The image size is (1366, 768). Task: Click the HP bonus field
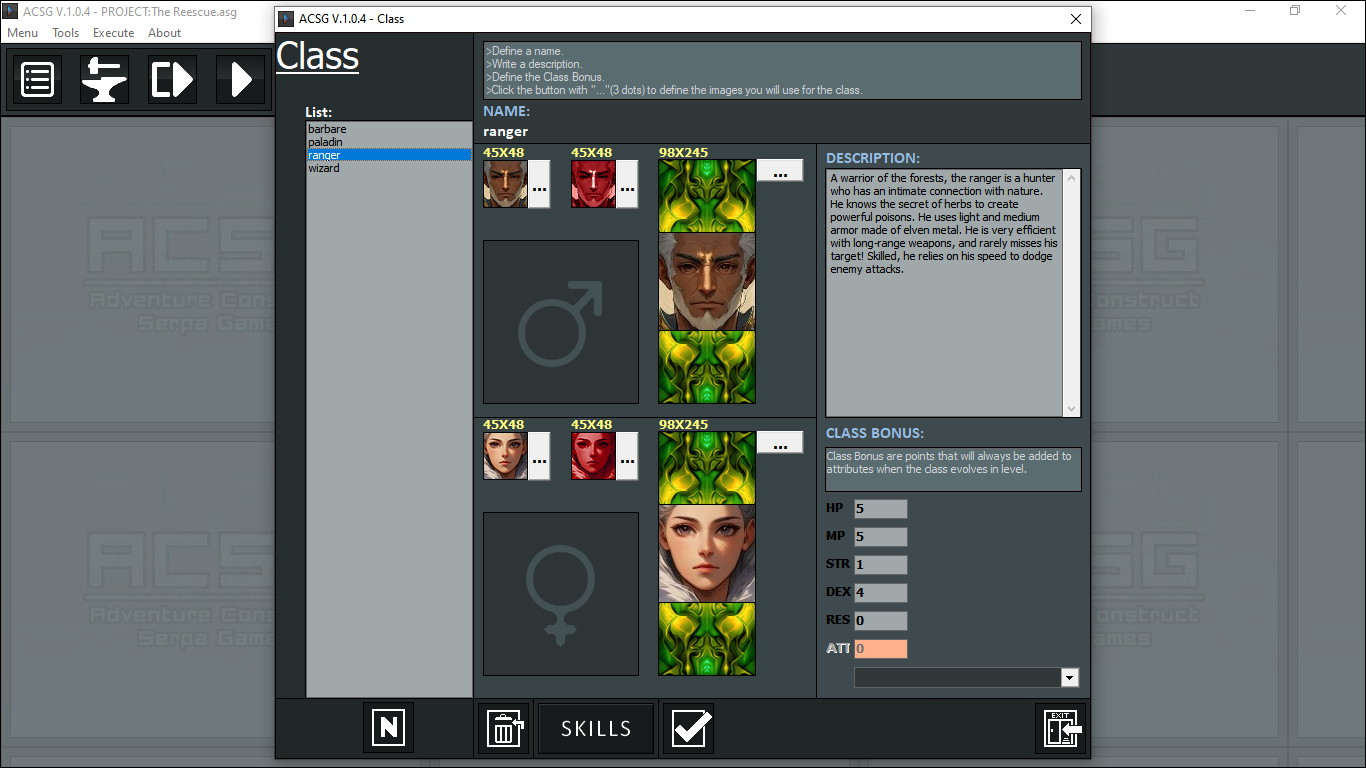pyautogui.click(x=881, y=508)
